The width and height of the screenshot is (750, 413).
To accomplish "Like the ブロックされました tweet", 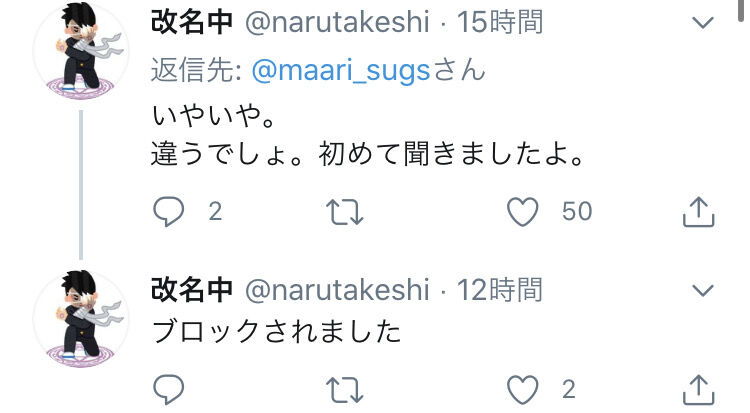I will click(x=524, y=389).
